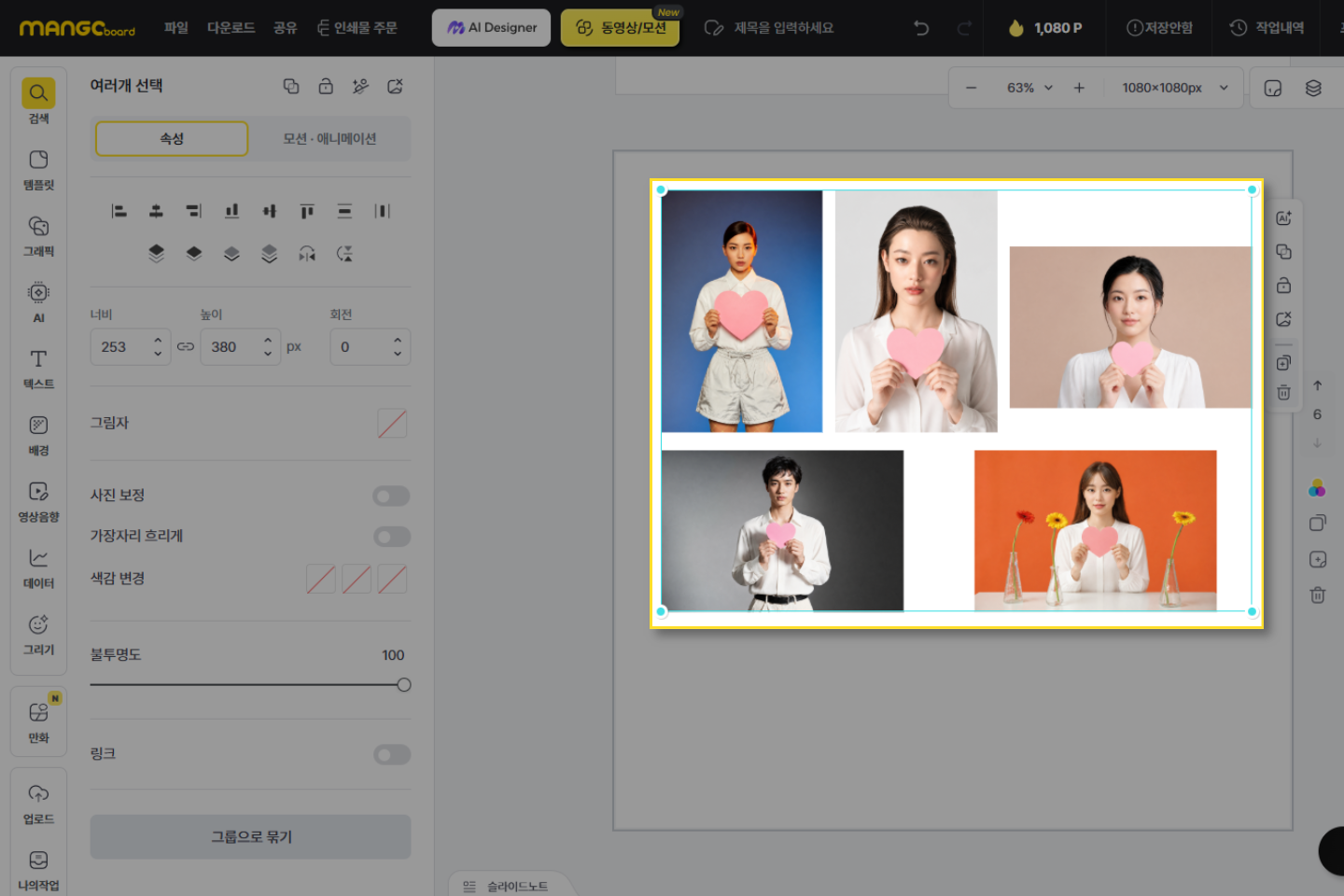This screenshot has height=896, width=1344.
Task: Launch the AI Designer button
Action: click(491, 28)
